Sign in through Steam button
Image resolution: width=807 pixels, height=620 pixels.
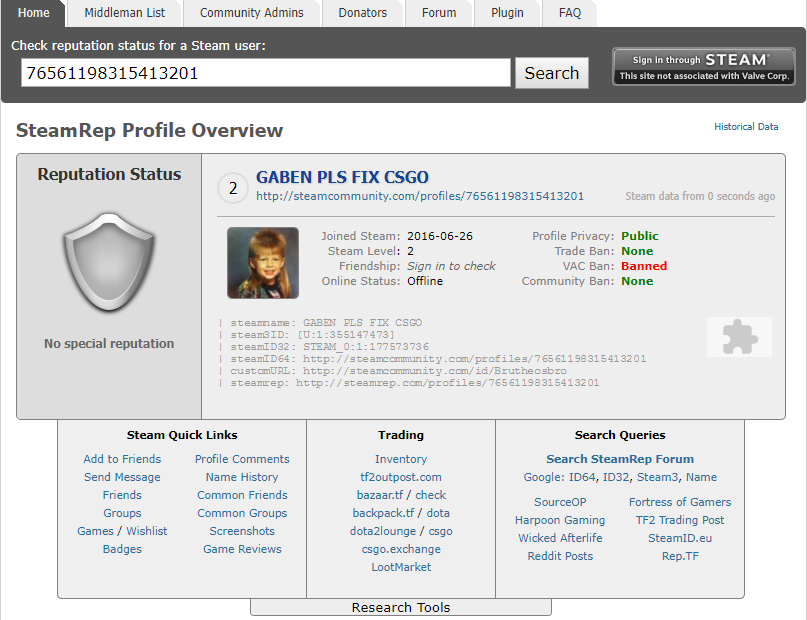(704, 66)
